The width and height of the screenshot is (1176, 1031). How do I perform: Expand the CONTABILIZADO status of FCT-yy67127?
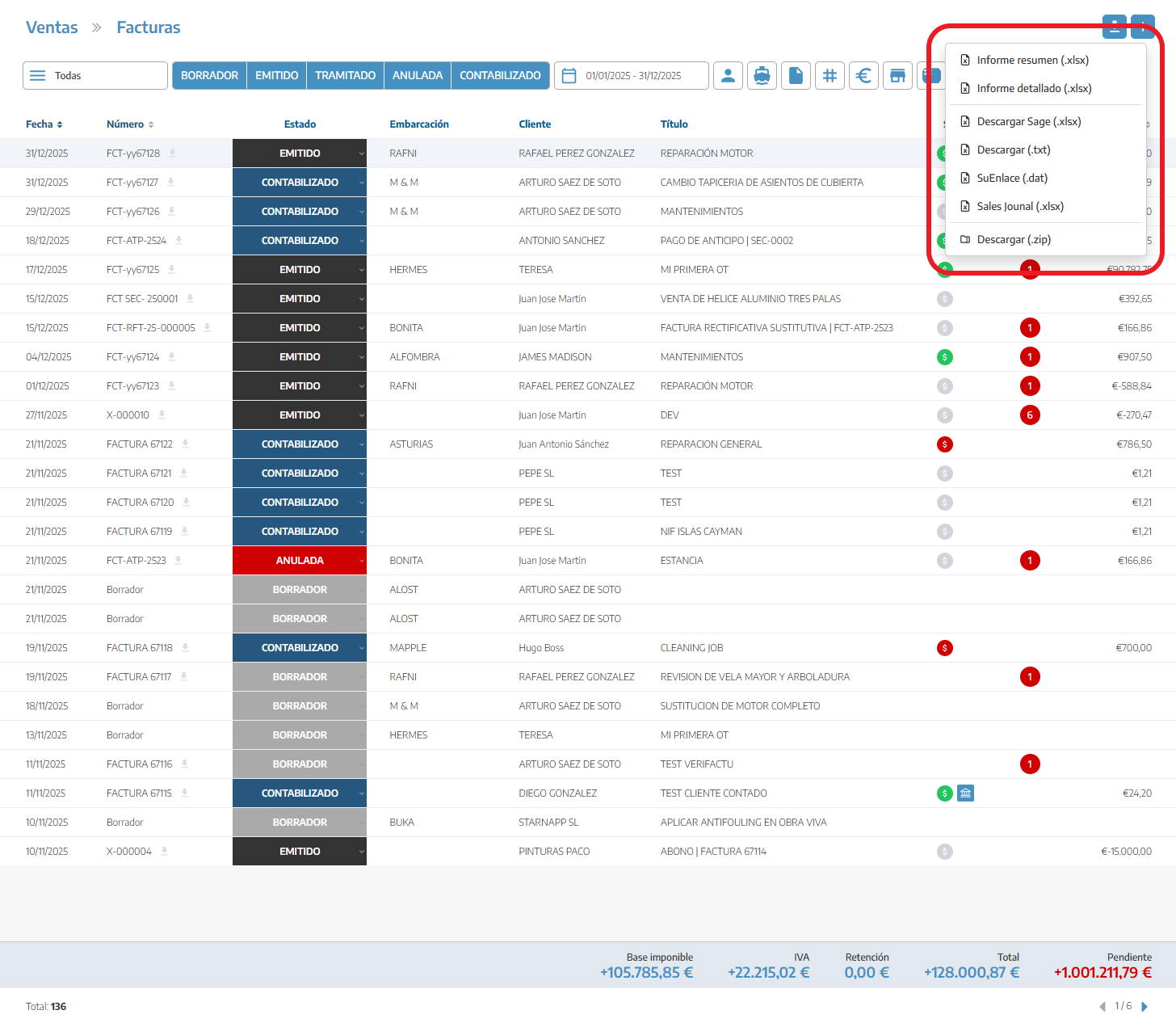[300, 183]
